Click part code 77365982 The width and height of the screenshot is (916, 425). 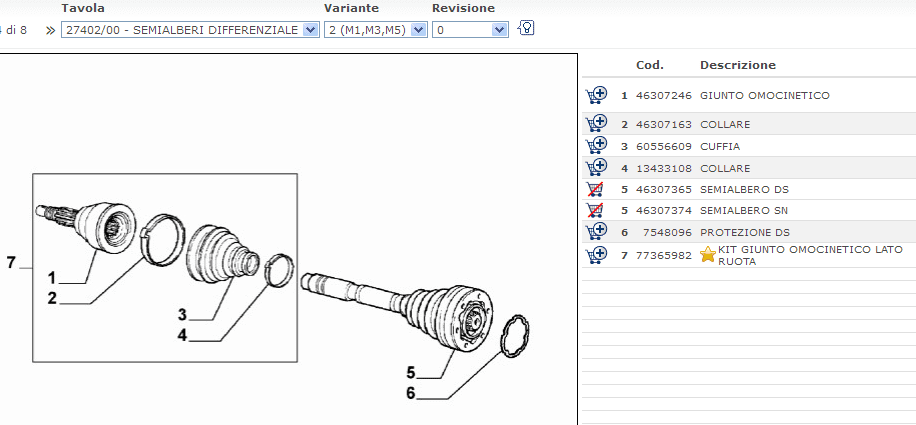[664, 255]
